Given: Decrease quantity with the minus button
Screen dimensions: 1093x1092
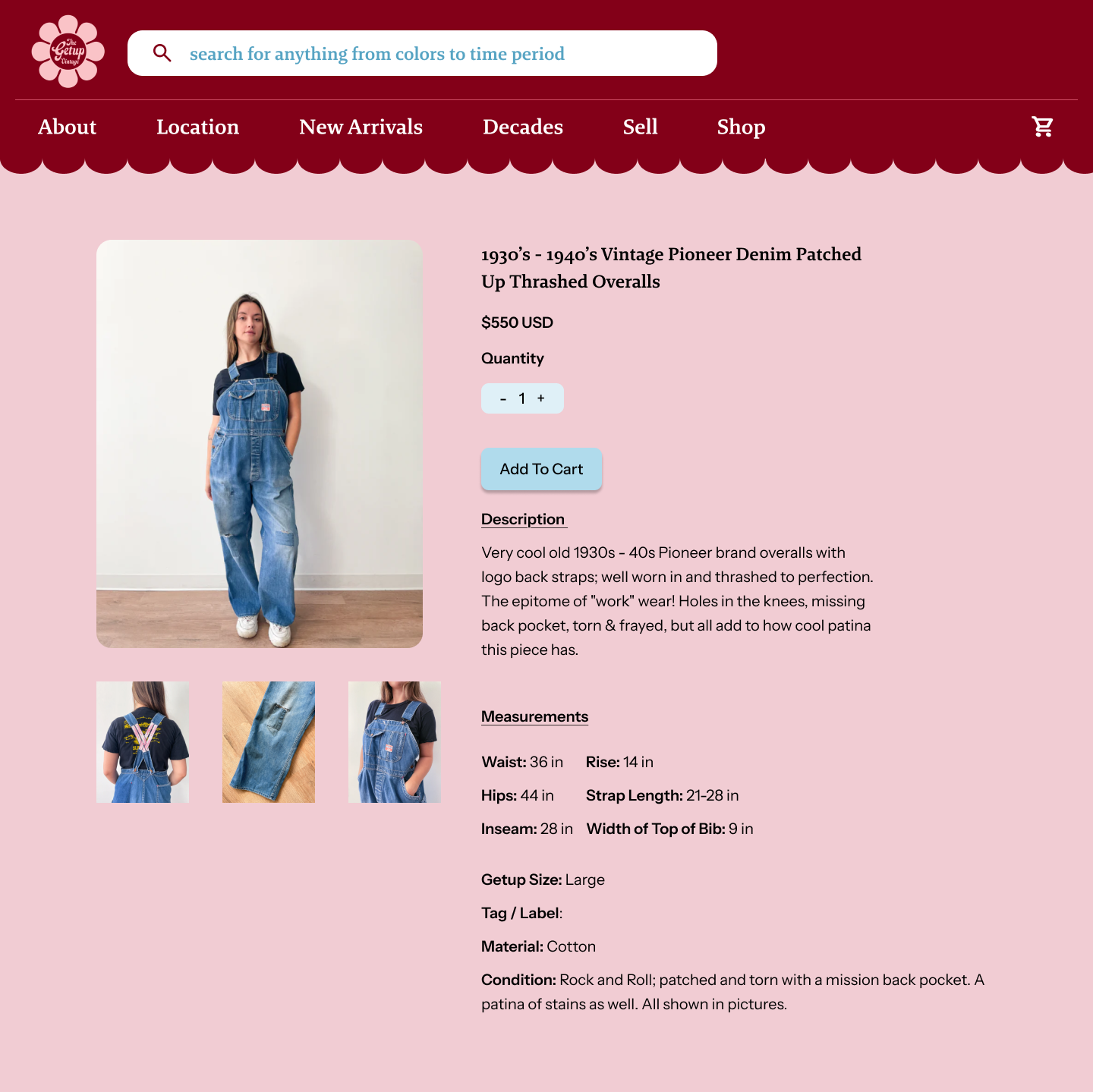Looking at the screenshot, I should pos(503,399).
